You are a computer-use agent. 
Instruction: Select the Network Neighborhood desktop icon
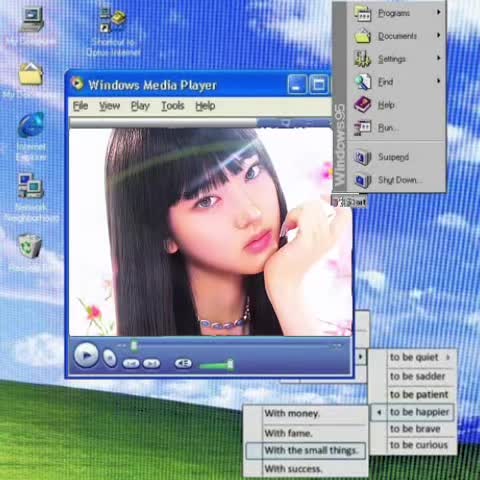(31, 186)
